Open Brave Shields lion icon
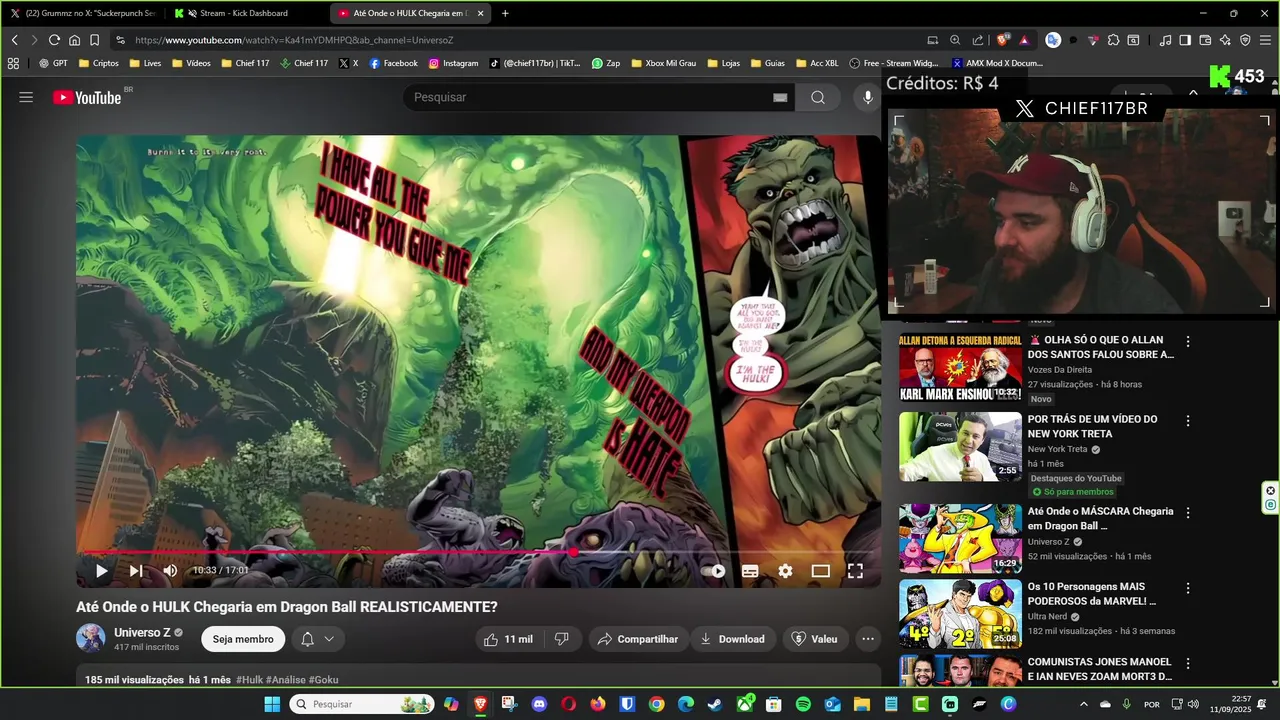The height and width of the screenshot is (720, 1280). click(1003, 40)
